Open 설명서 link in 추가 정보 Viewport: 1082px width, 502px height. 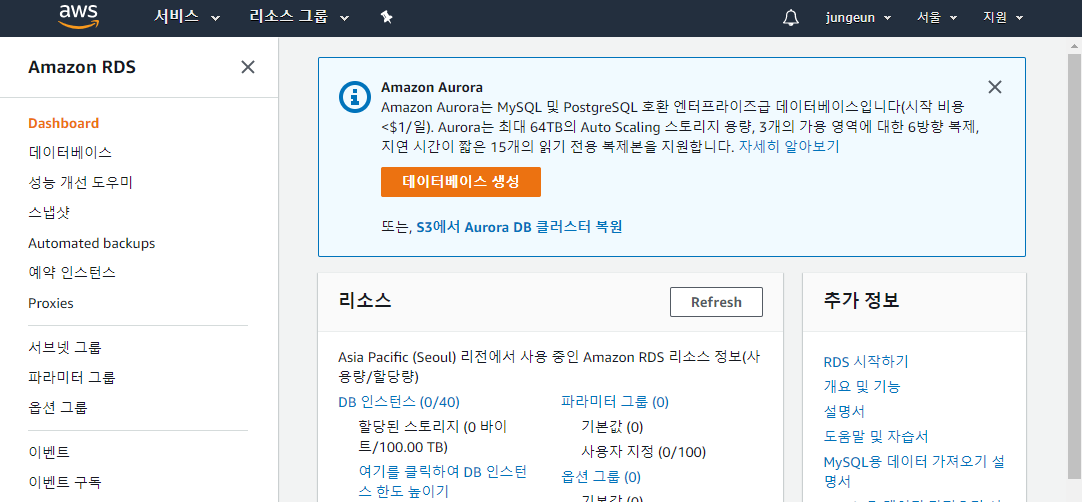click(x=844, y=412)
